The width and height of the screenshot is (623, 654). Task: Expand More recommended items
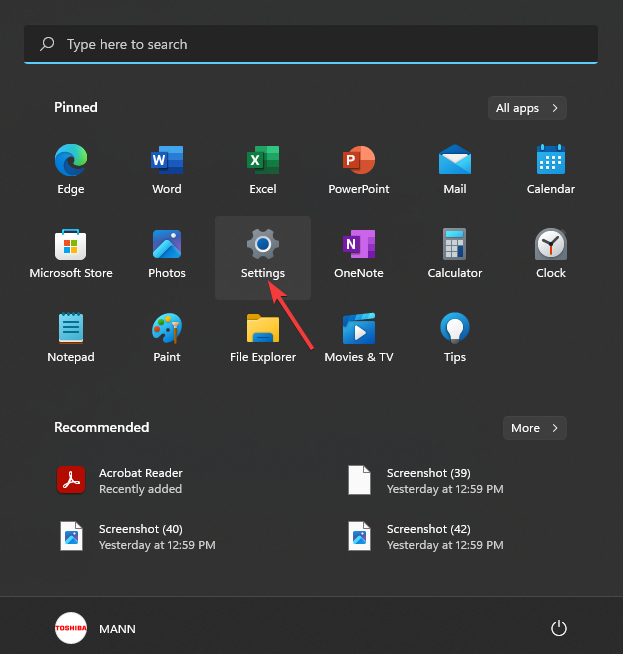[x=535, y=428]
